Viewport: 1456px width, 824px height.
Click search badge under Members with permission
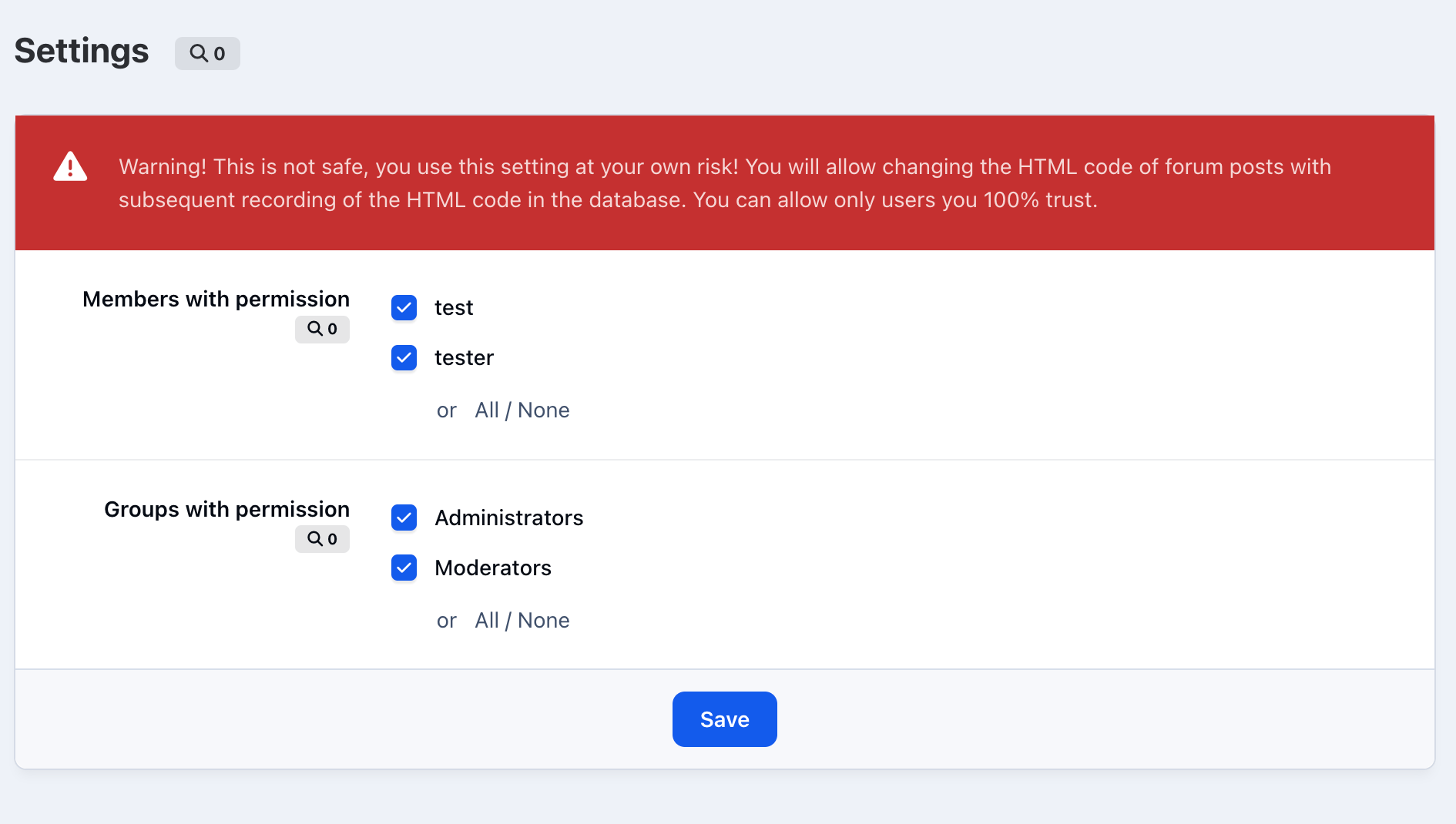(322, 329)
